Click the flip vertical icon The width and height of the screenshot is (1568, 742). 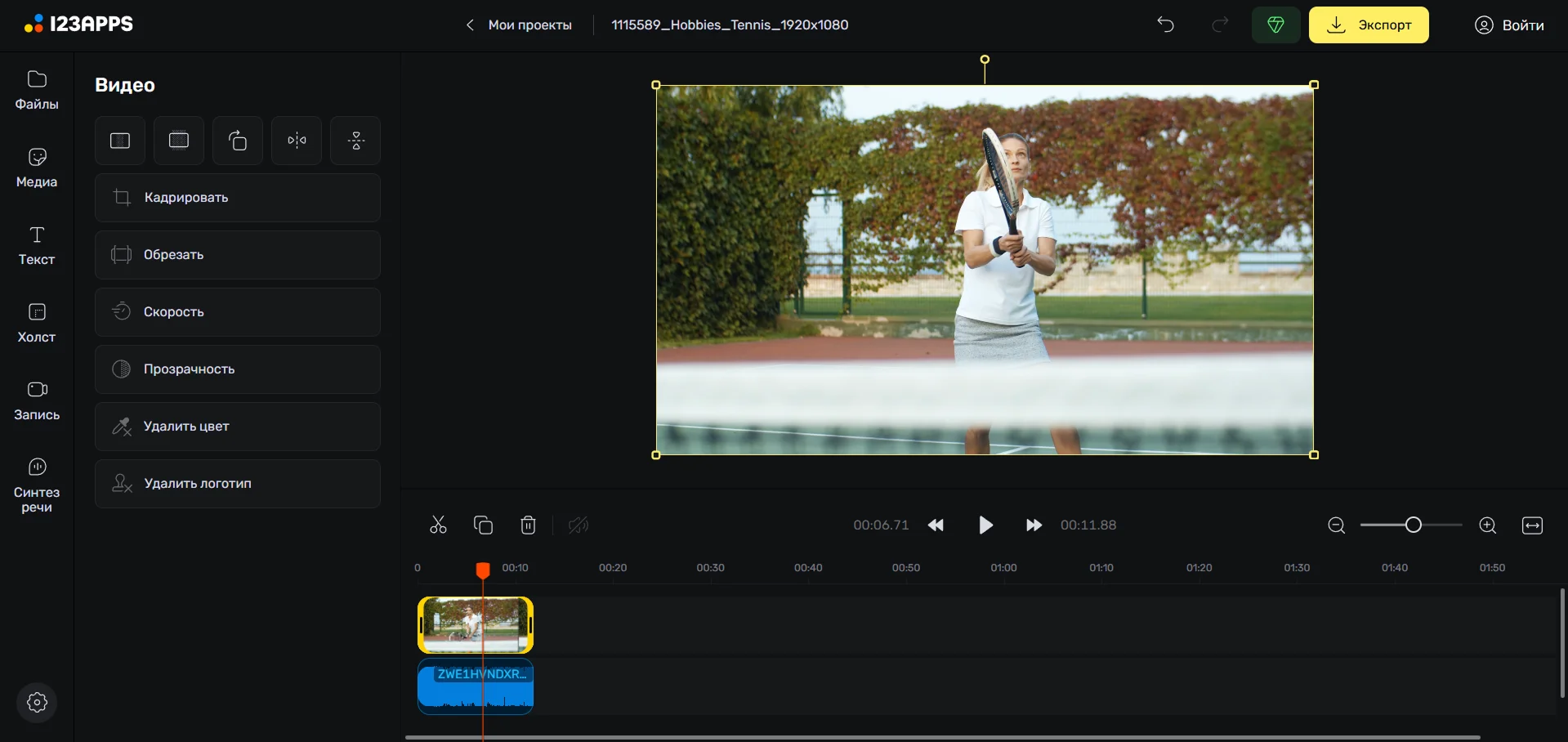355,141
